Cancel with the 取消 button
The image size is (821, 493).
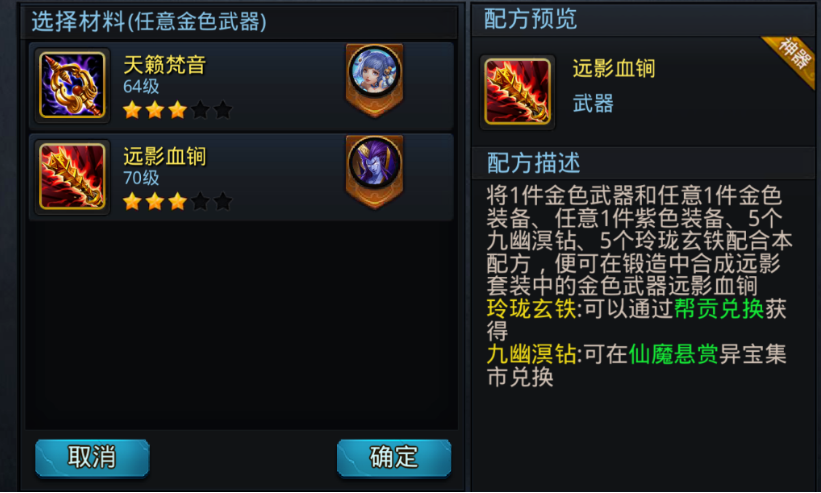(x=93, y=458)
